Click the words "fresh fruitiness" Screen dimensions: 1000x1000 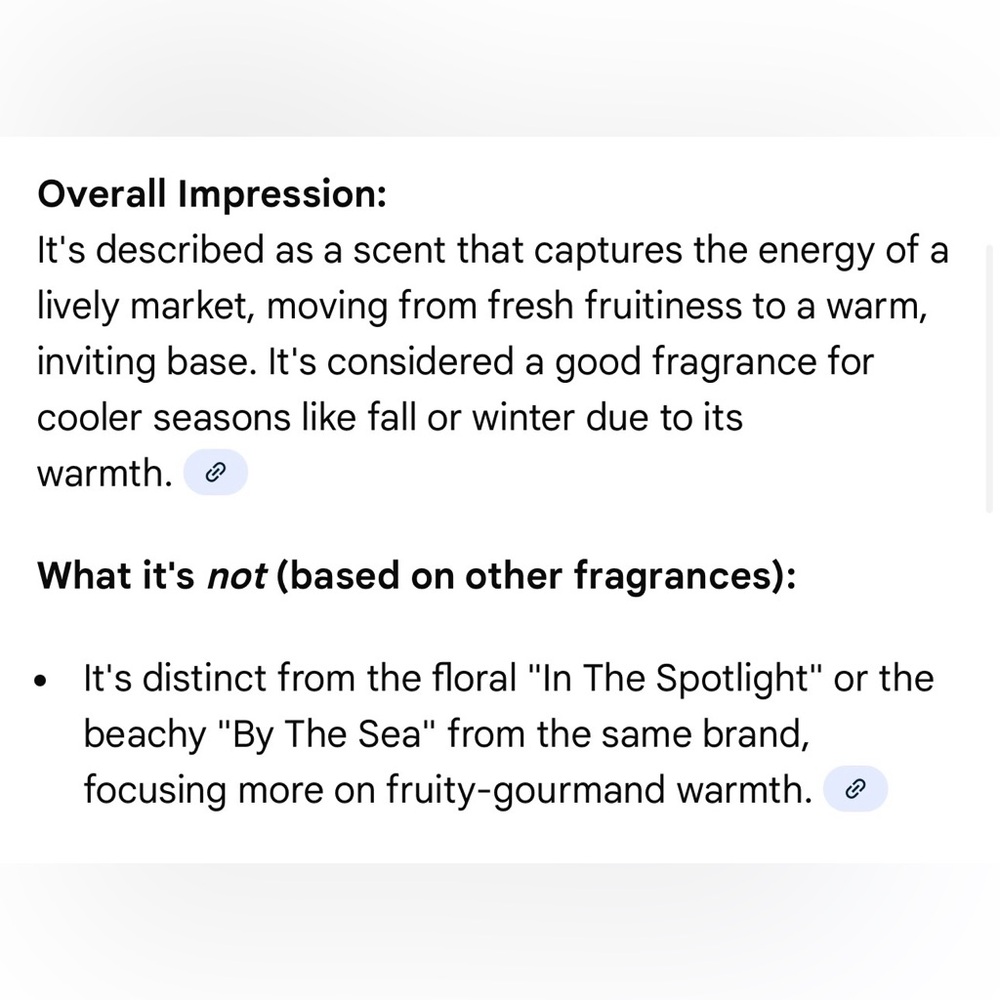(x=615, y=305)
